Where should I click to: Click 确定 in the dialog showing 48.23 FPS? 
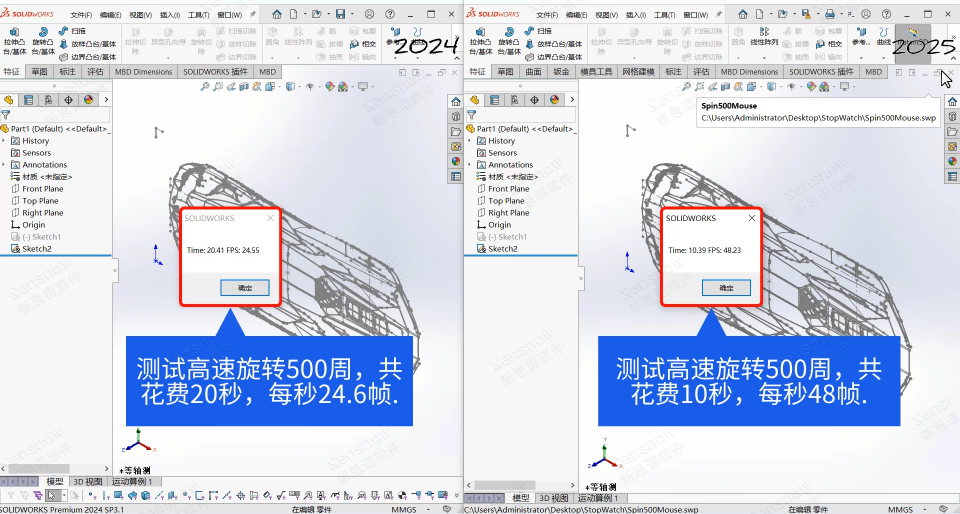tap(712, 287)
